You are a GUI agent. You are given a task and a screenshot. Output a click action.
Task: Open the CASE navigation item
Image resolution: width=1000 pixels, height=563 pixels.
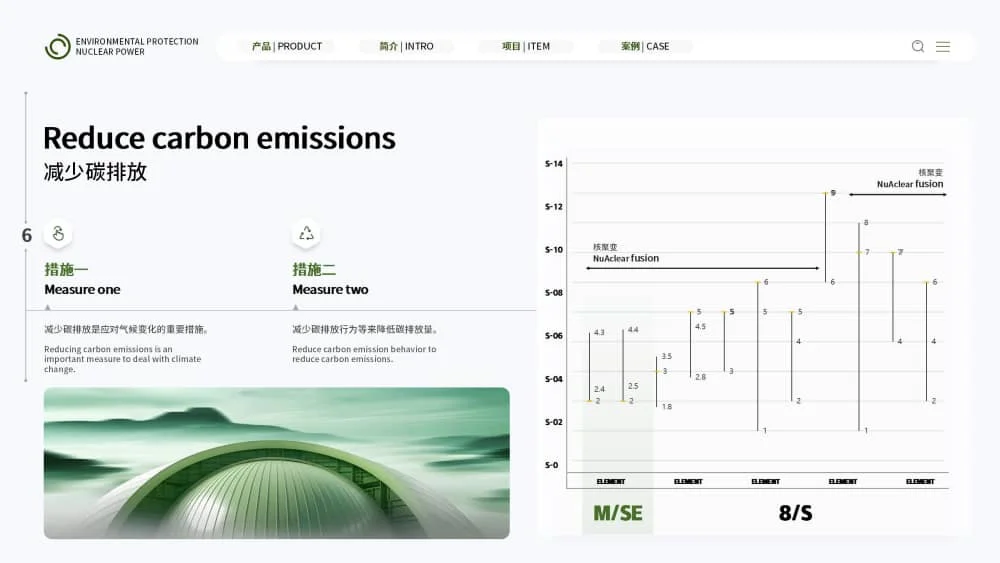[x=645, y=47]
